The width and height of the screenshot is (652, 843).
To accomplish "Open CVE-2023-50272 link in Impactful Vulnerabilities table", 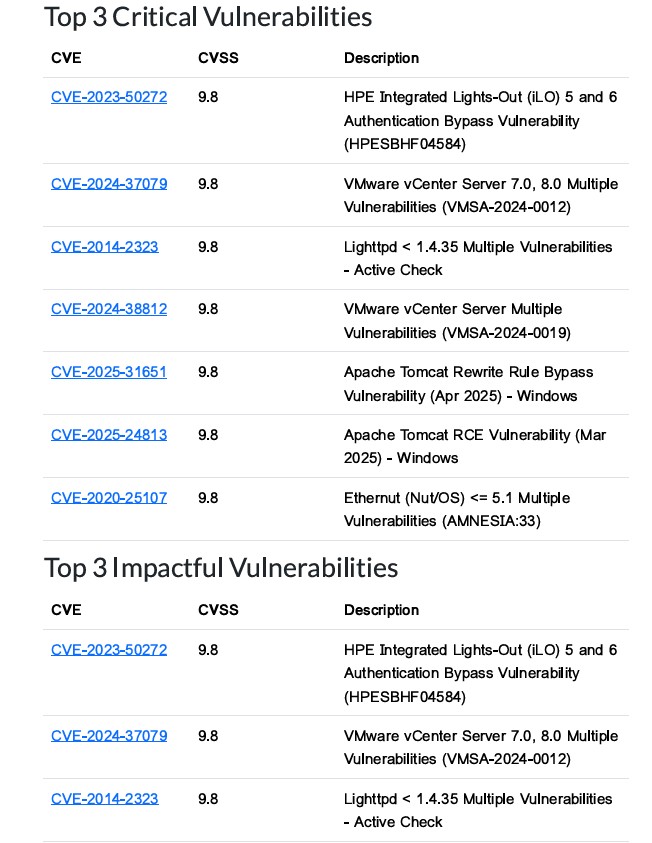I will [x=109, y=650].
